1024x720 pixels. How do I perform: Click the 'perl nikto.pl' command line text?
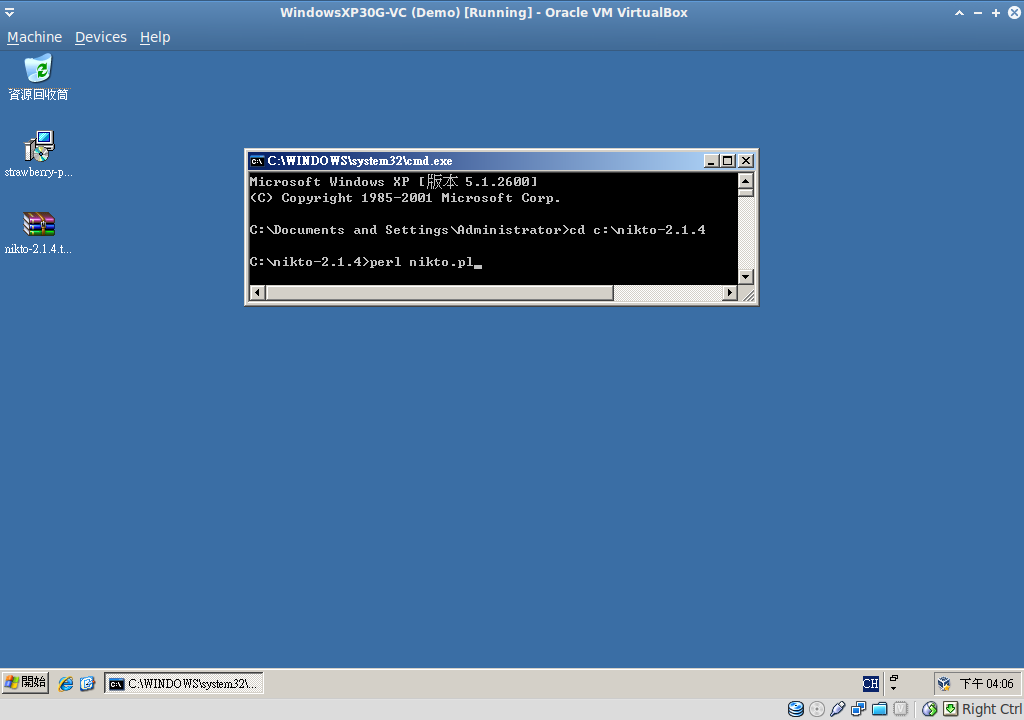(x=422, y=262)
